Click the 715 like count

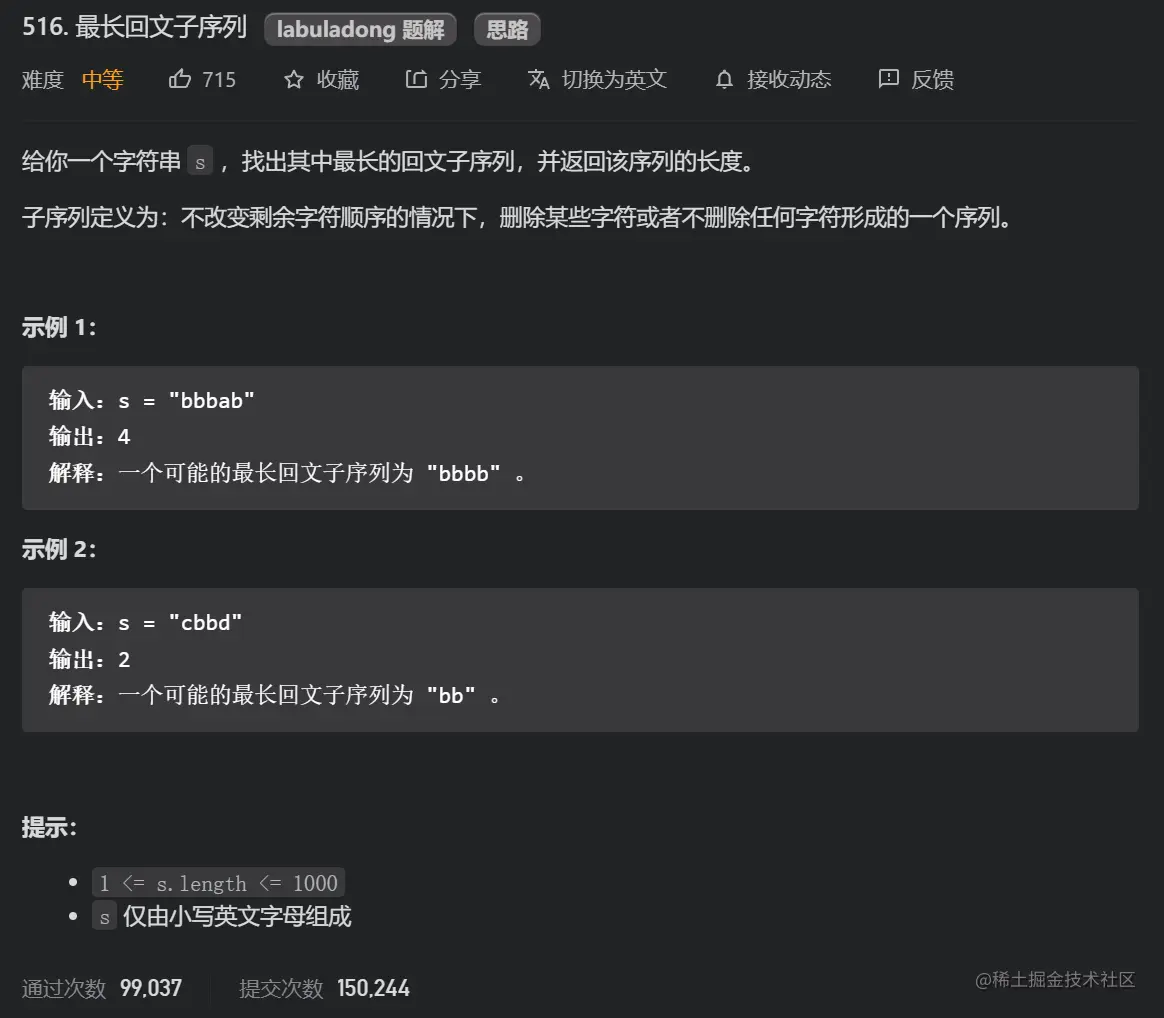[x=219, y=79]
